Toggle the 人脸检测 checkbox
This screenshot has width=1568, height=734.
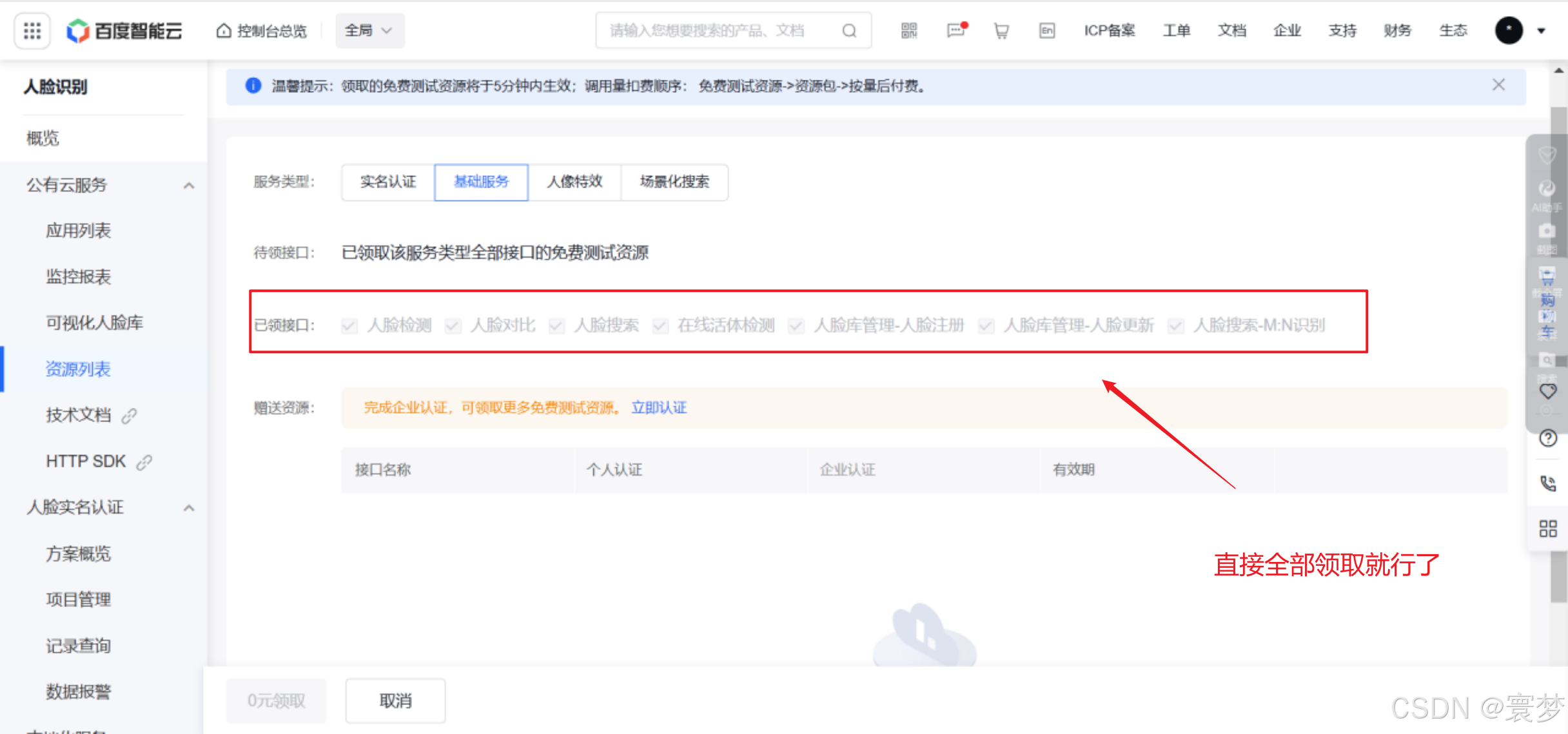tap(349, 325)
